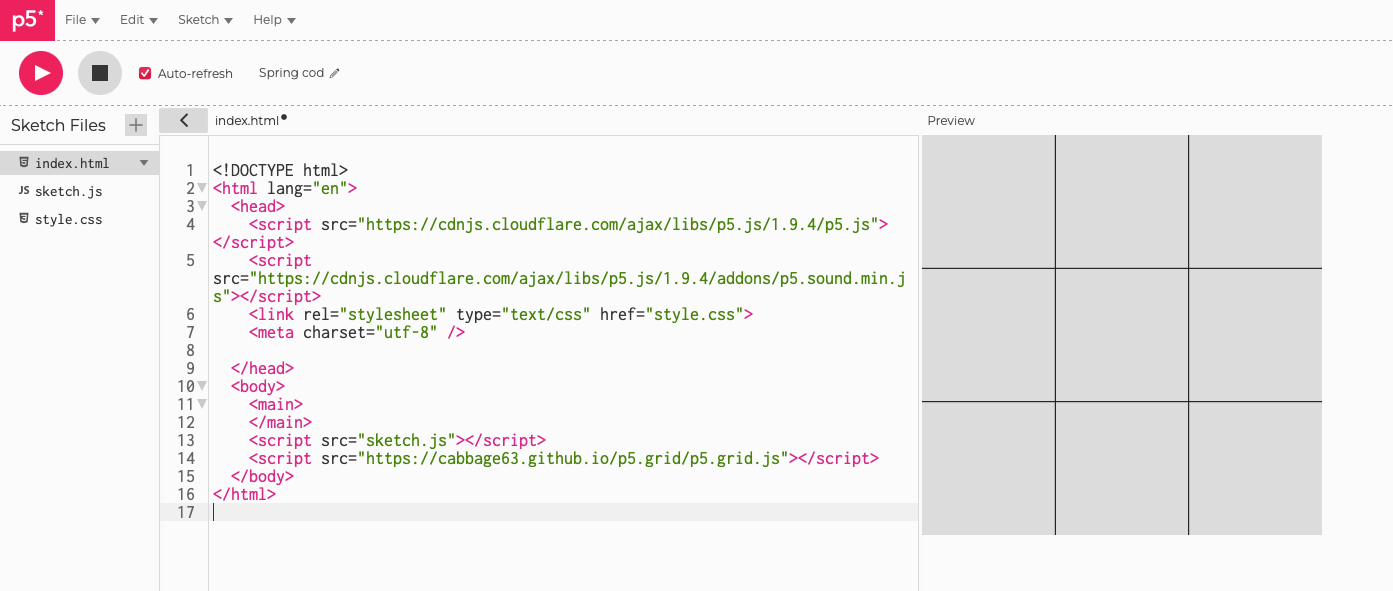Stop the running sketch
This screenshot has width=1393, height=591.
click(x=100, y=73)
